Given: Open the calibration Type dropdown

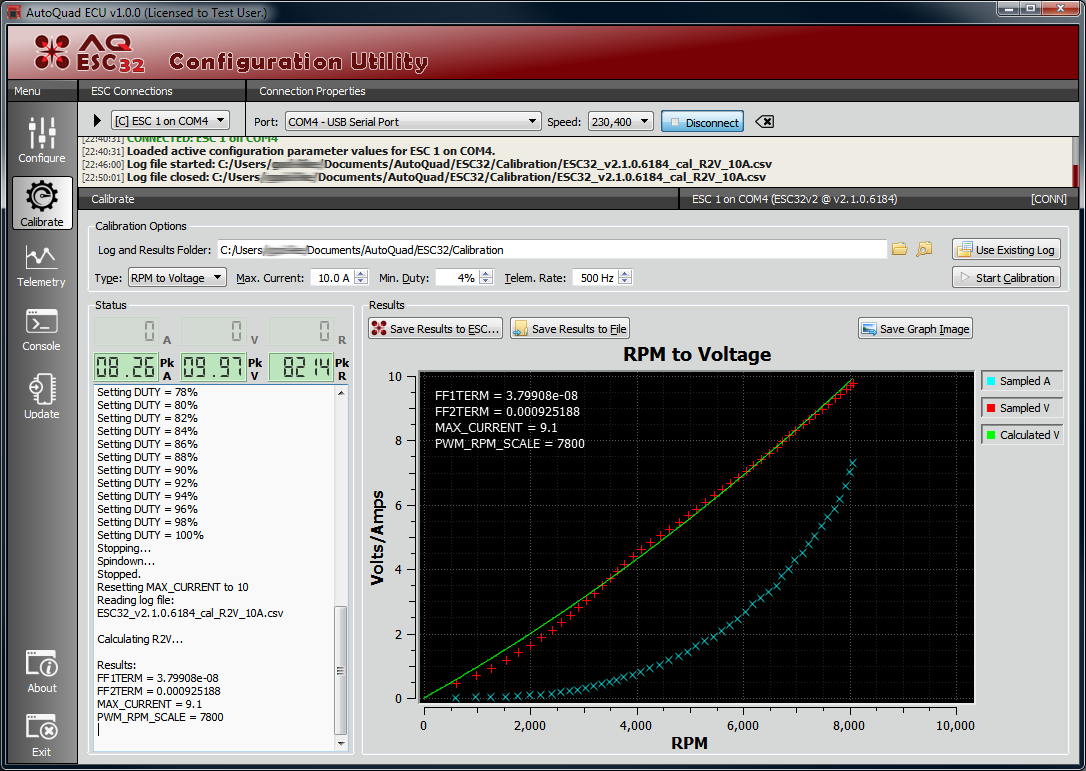Looking at the screenshot, I should click(177, 278).
